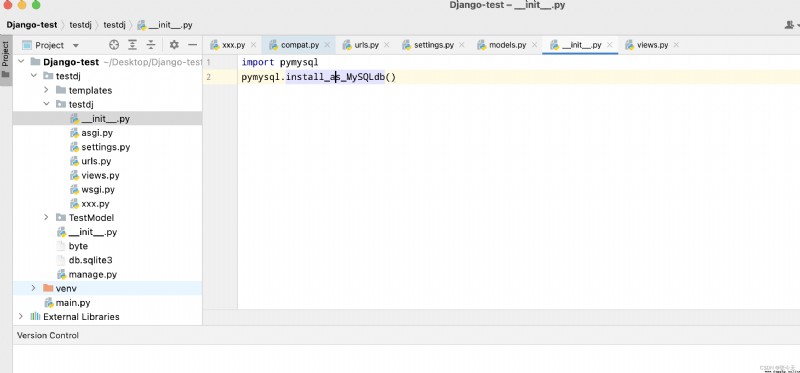Select main.py in project tree
Screen dimensions: 800x373
point(73,303)
